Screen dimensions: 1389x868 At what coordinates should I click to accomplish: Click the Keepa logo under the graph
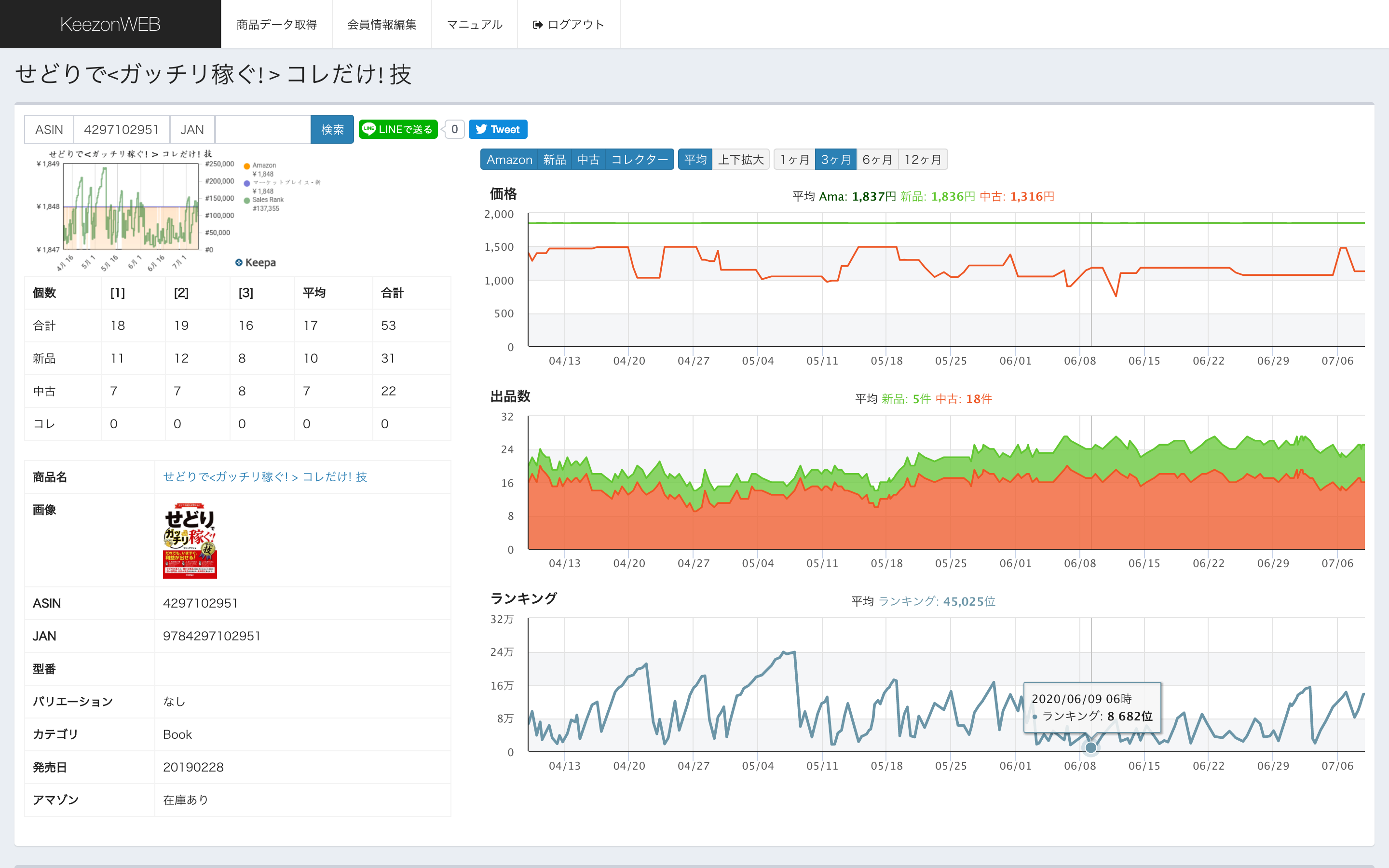pyautogui.click(x=256, y=262)
